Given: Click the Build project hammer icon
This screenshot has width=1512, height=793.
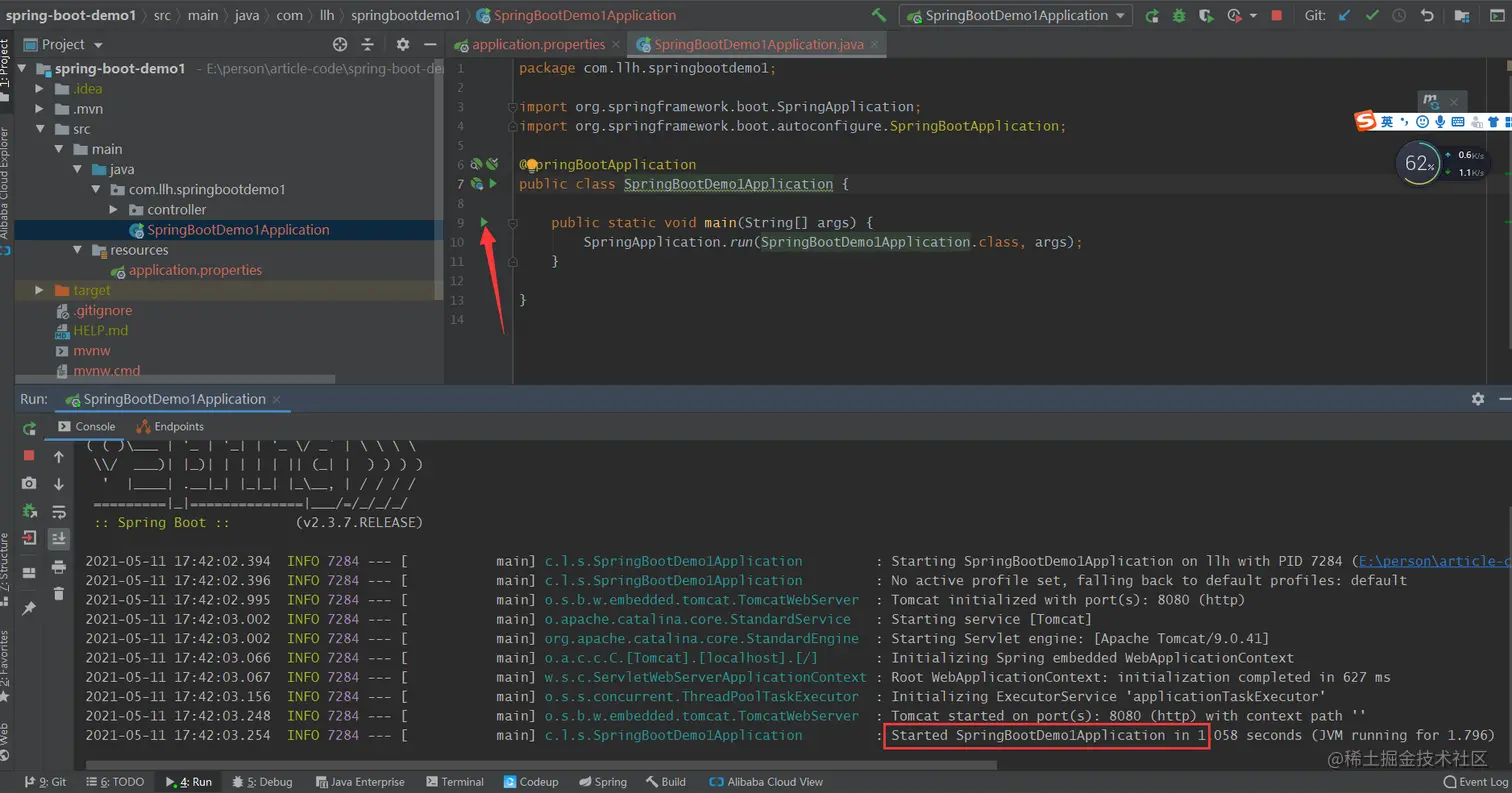Looking at the screenshot, I should pyautogui.click(x=879, y=16).
